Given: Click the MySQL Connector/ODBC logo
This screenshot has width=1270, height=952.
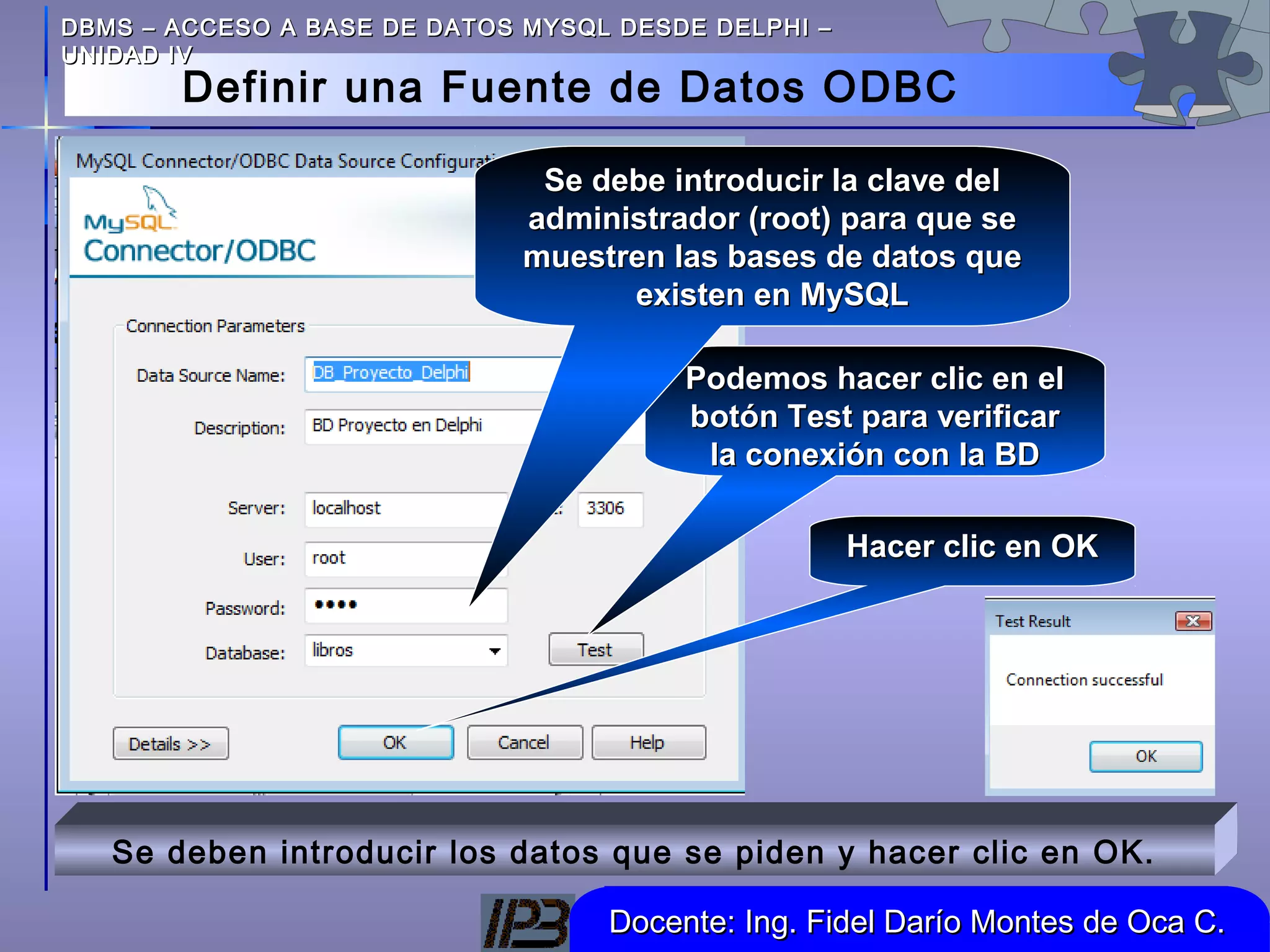Looking at the screenshot, I should 200,226.
